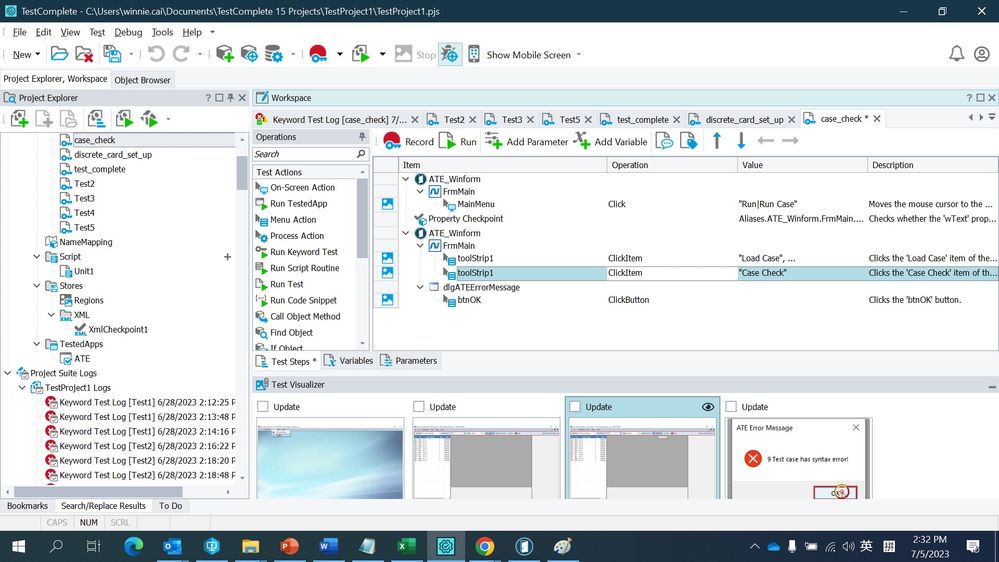
Task: Move the selected step down with the down arrow
Action: coord(741,141)
